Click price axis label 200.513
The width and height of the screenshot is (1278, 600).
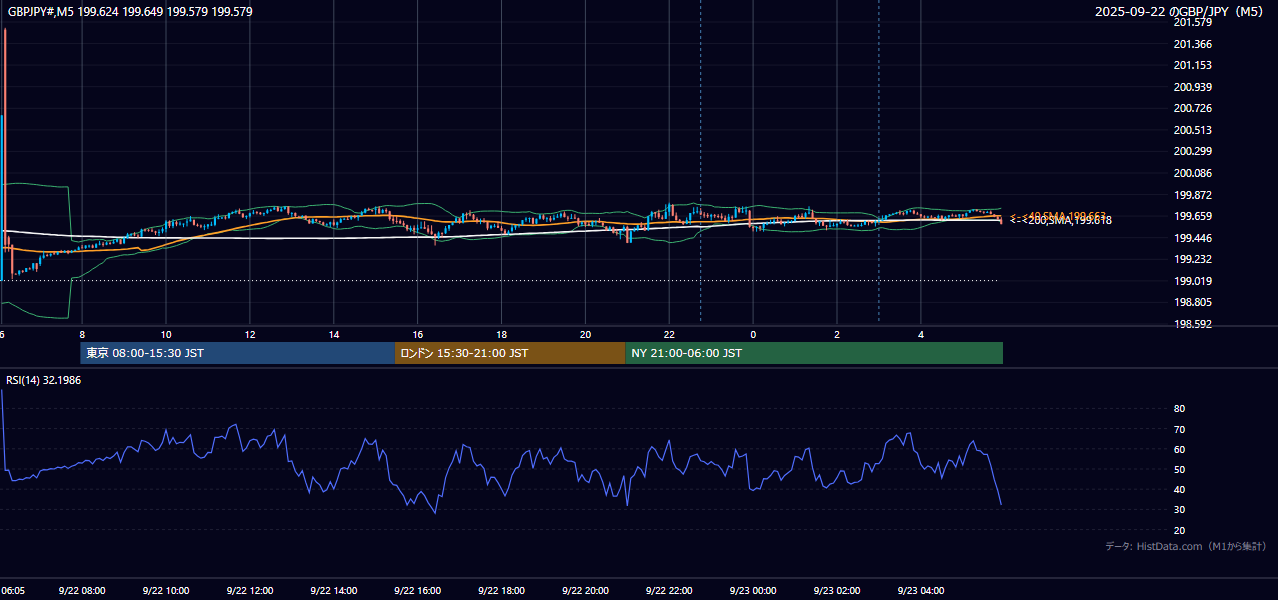[1192, 130]
